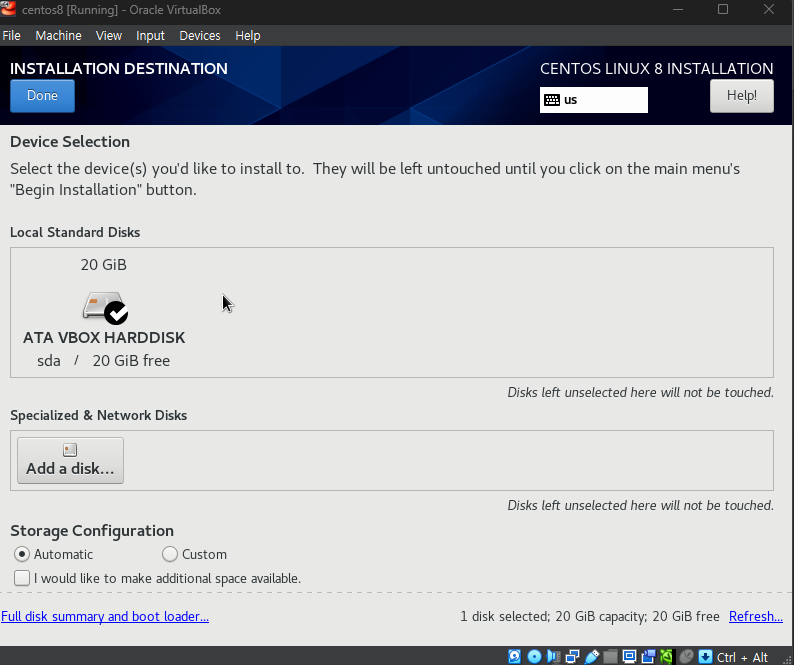The height and width of the screenshot is (665, 794).
Task: Click the 'Device Selection' heading
Action: click(70, 142)
